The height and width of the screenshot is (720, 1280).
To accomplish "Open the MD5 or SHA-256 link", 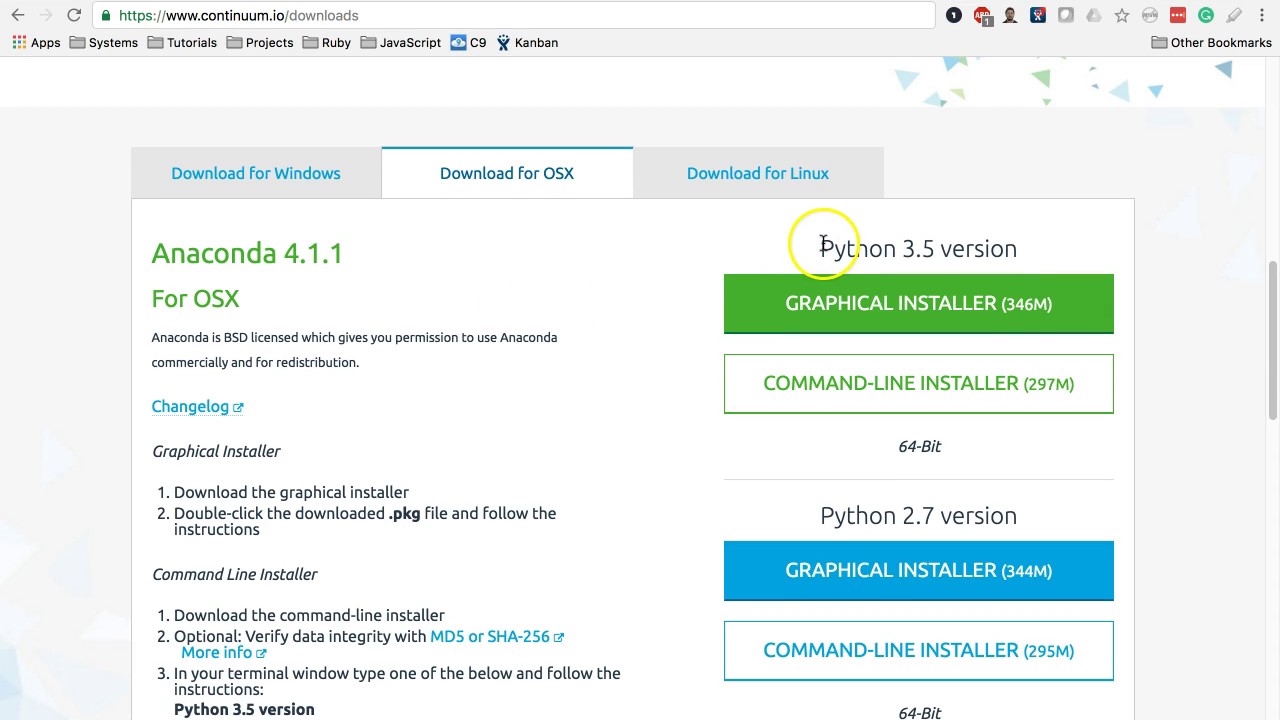I will click(x=490, y=636).
